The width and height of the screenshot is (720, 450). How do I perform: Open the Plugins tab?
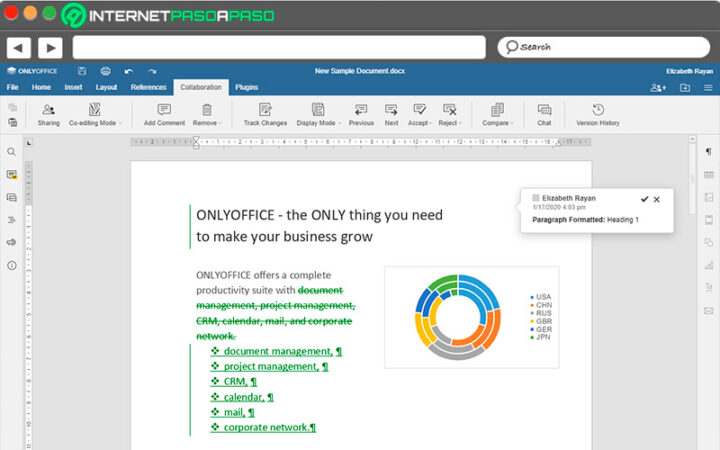tap(246, 87)
